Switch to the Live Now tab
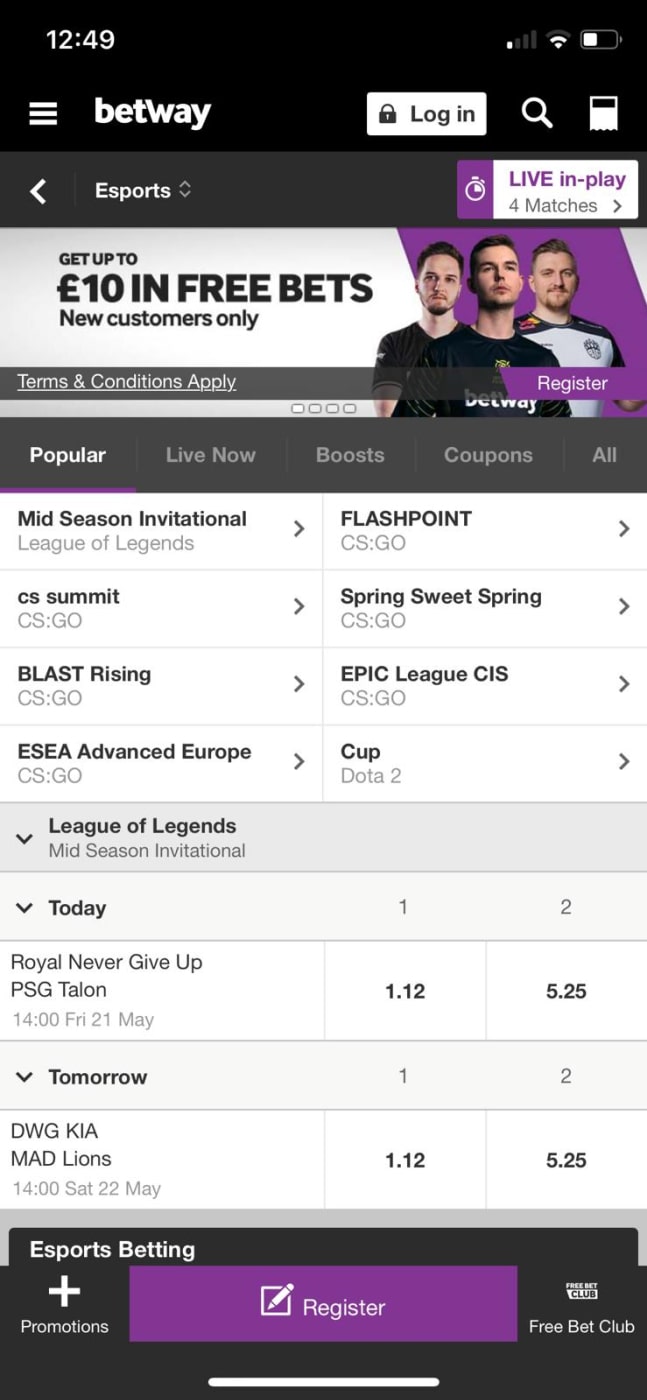Image resolution: width=647 pixels, height=1400 pixels. click(210, 455)
